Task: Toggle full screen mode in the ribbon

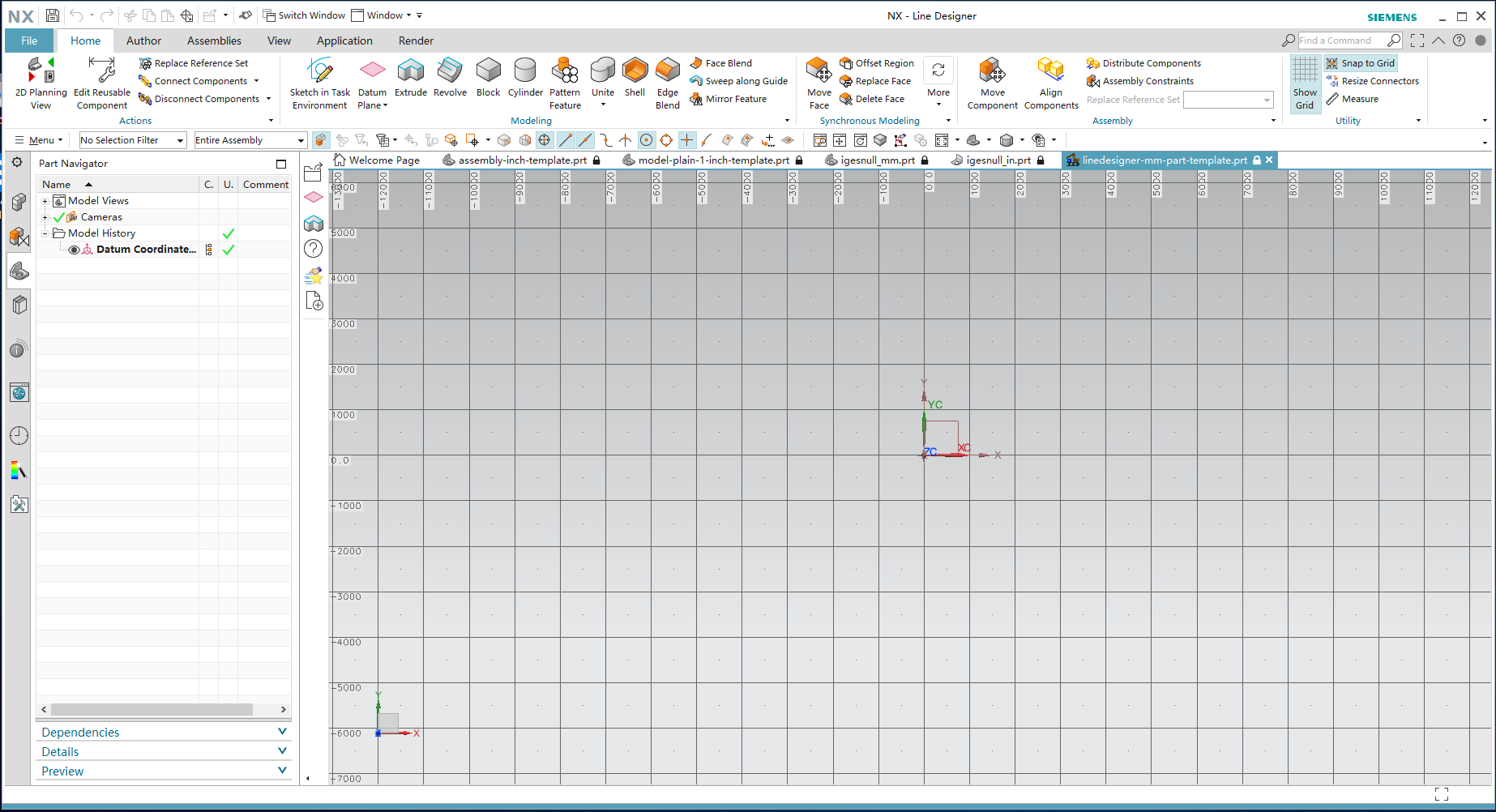Action: click(1417, 41)
